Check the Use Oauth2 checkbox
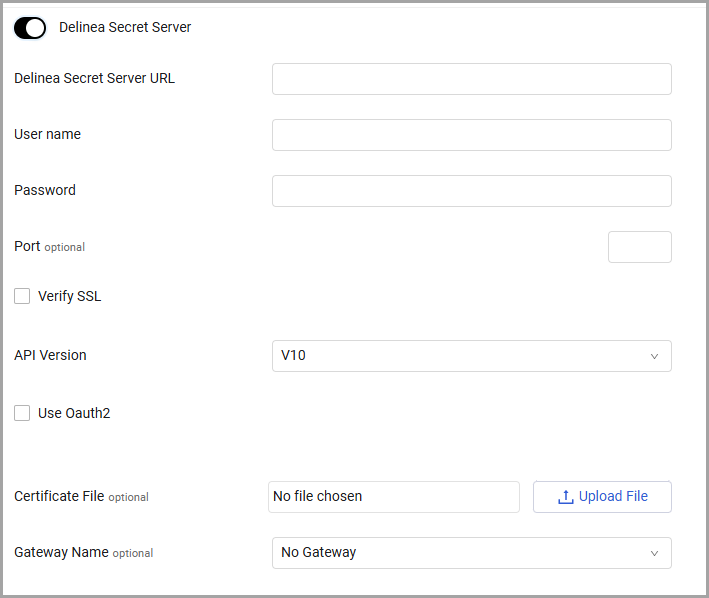 coord(22,413)
